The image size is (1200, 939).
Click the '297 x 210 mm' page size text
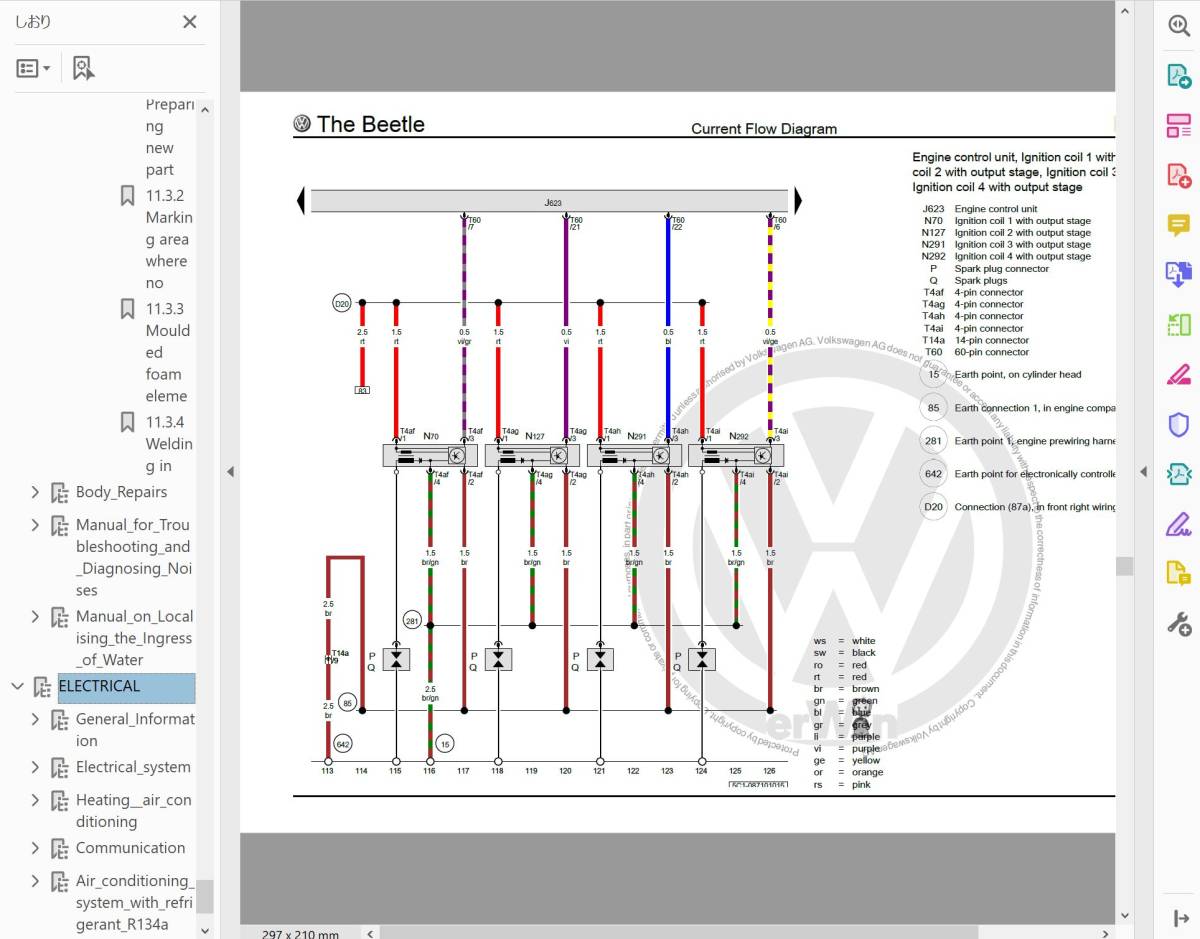(300, 934)
